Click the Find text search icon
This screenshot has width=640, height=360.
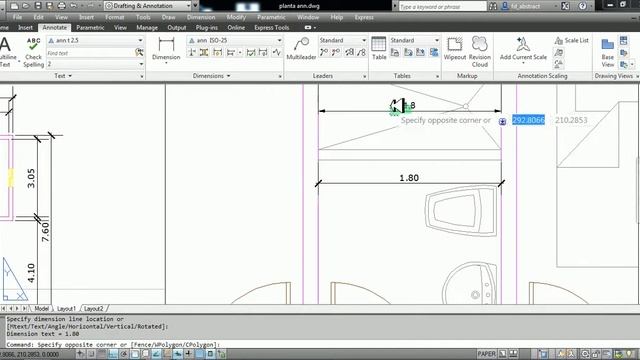pyautogui.click(x=139, y=53)
